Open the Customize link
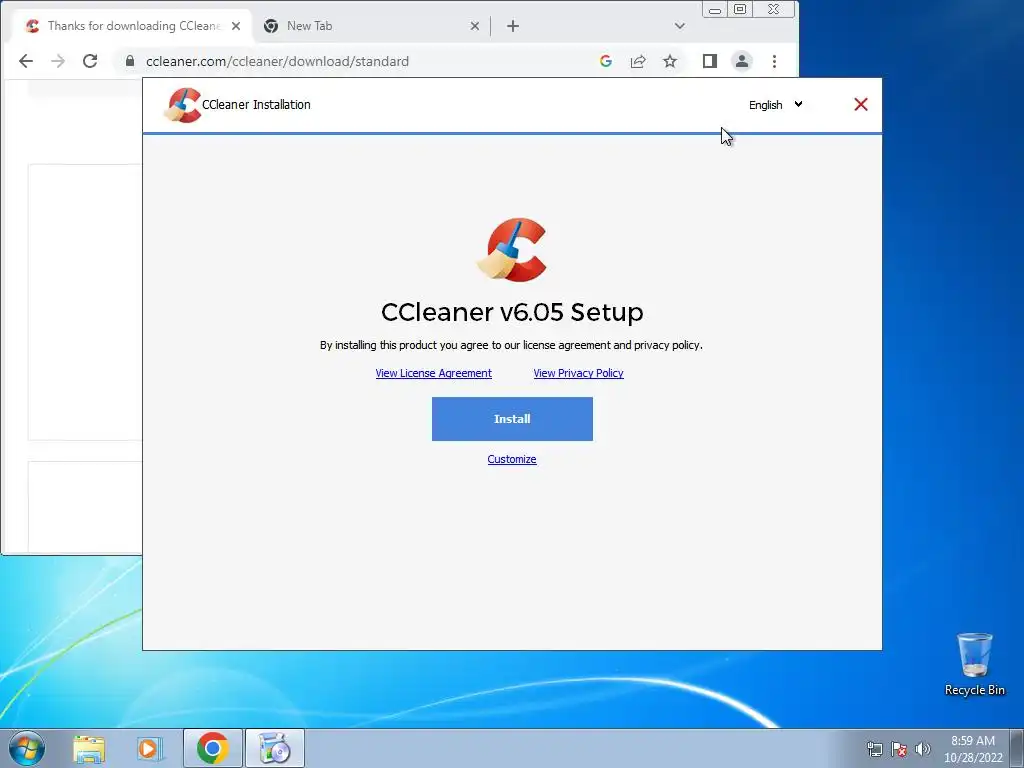 tap(512, 459)
